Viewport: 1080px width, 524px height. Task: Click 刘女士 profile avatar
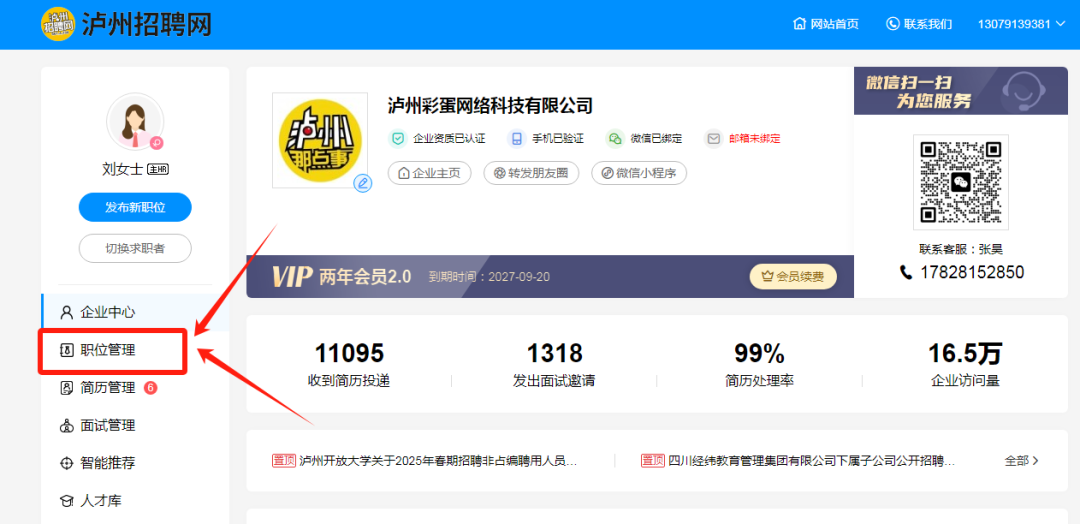135,122
